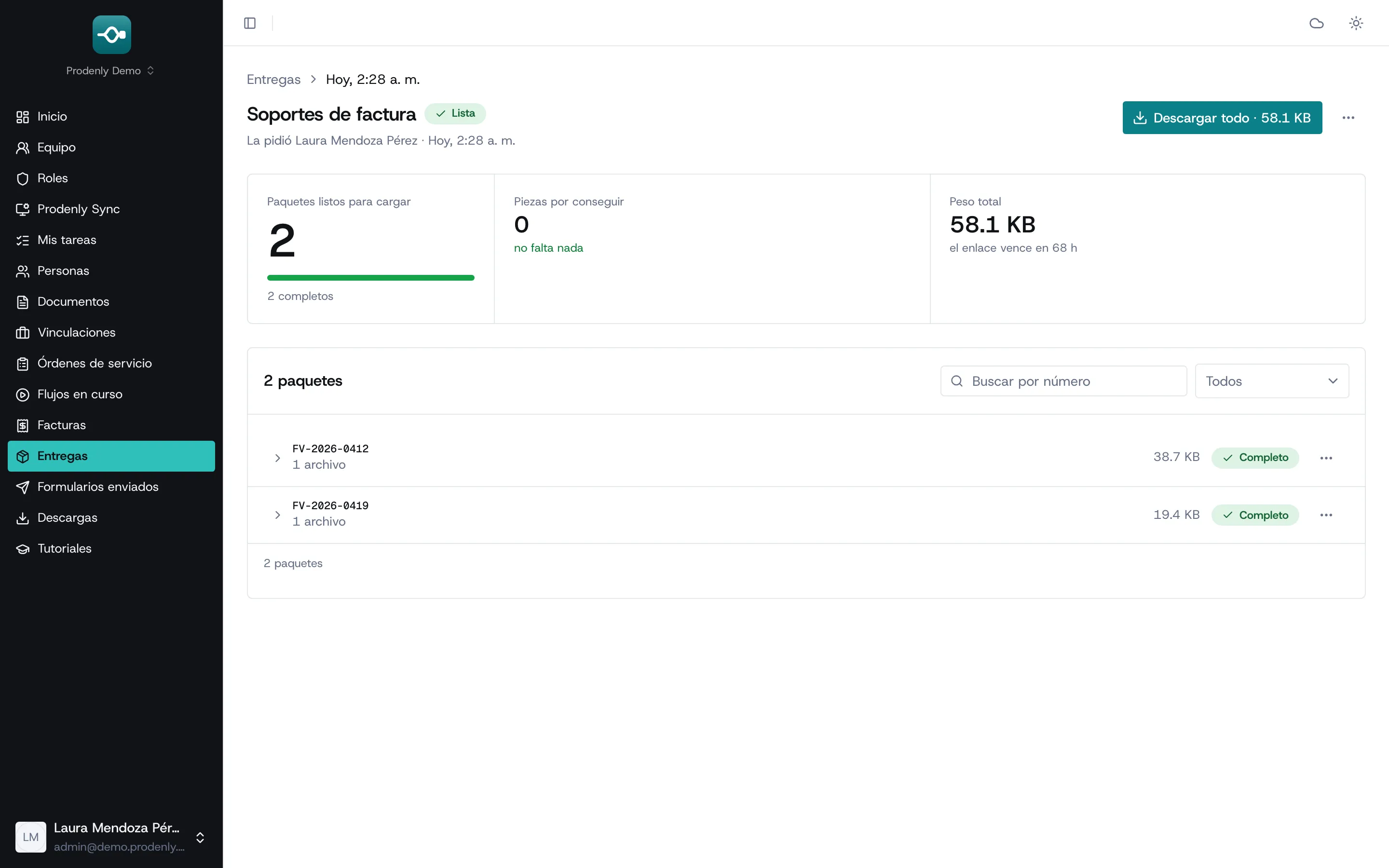1389x868 pixels.
Task: Focus the Buscar por número field
Action: [x=1063, y=381]
